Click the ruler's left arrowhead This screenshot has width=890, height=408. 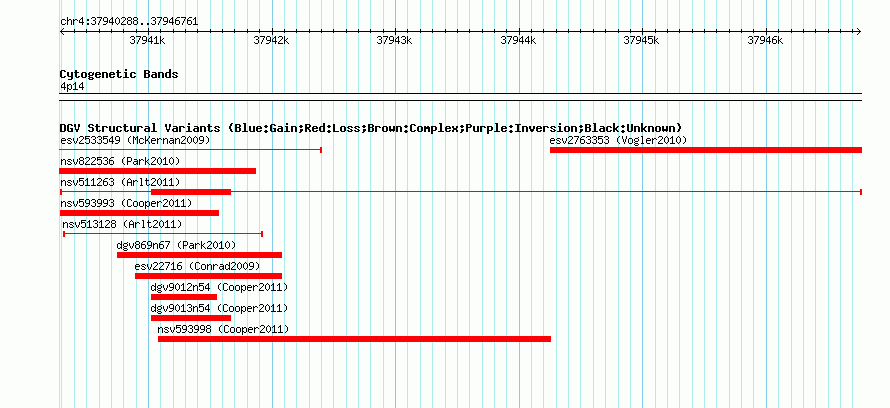[x=63, y=31]
